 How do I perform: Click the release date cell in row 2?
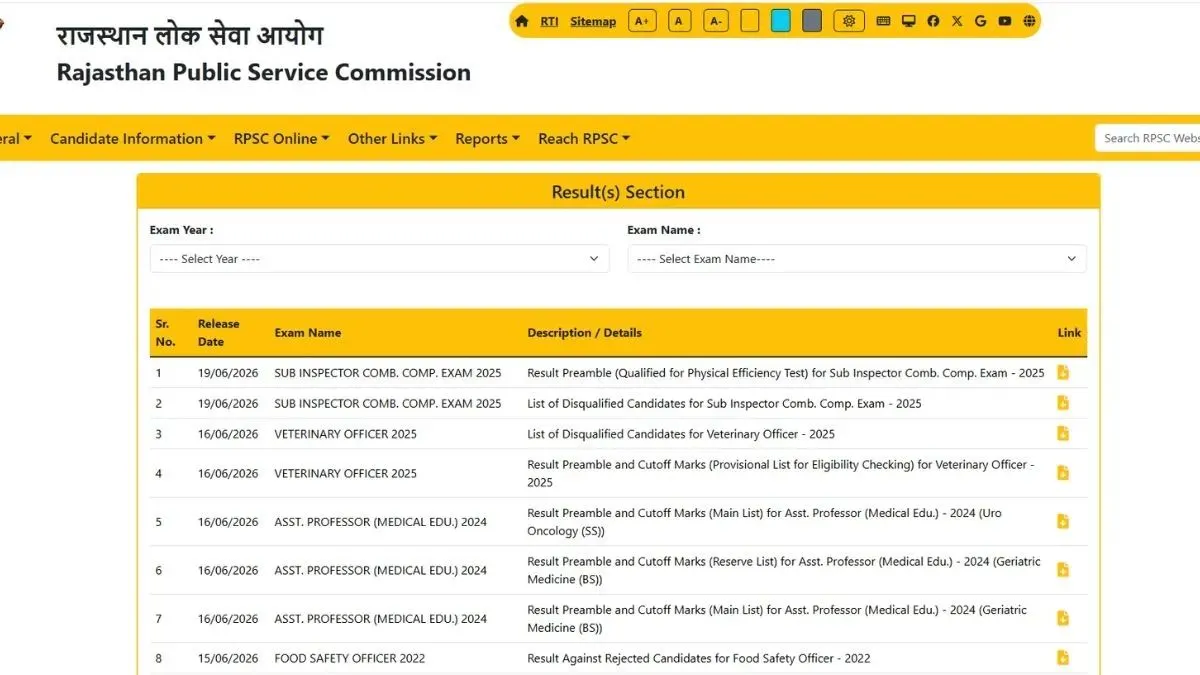[228, 404]
